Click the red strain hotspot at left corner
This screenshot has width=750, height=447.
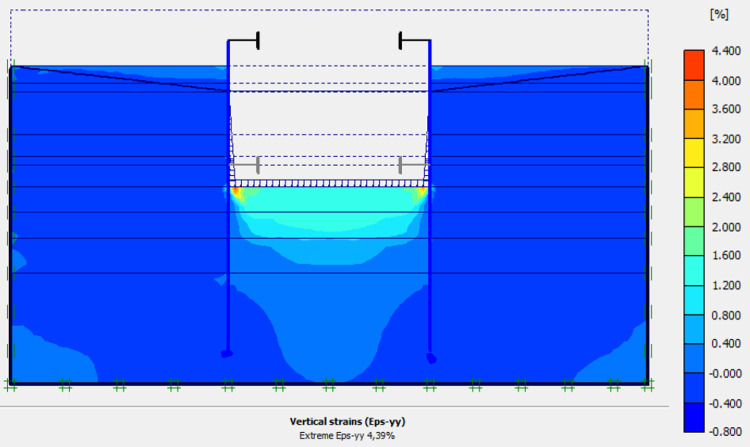click(x=235, y=192)
